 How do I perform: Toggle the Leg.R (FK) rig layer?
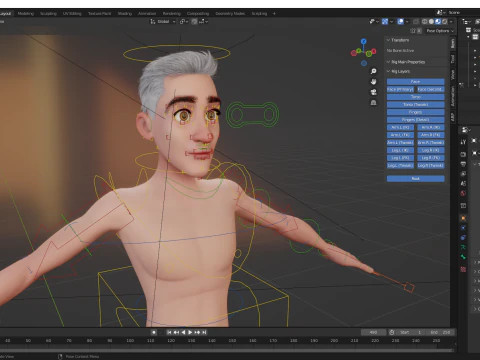pyautogui.click(x=431, y=158)
